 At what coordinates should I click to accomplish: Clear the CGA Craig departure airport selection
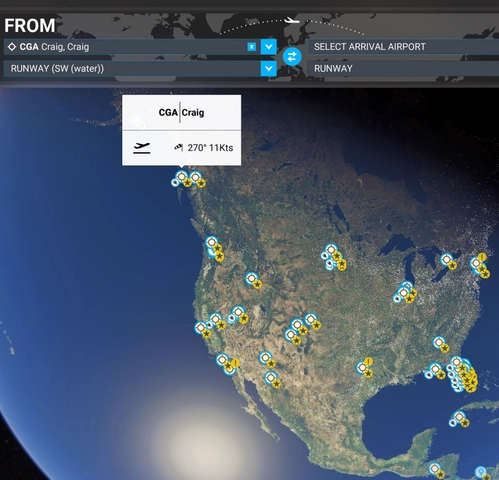tap(252, 47)
